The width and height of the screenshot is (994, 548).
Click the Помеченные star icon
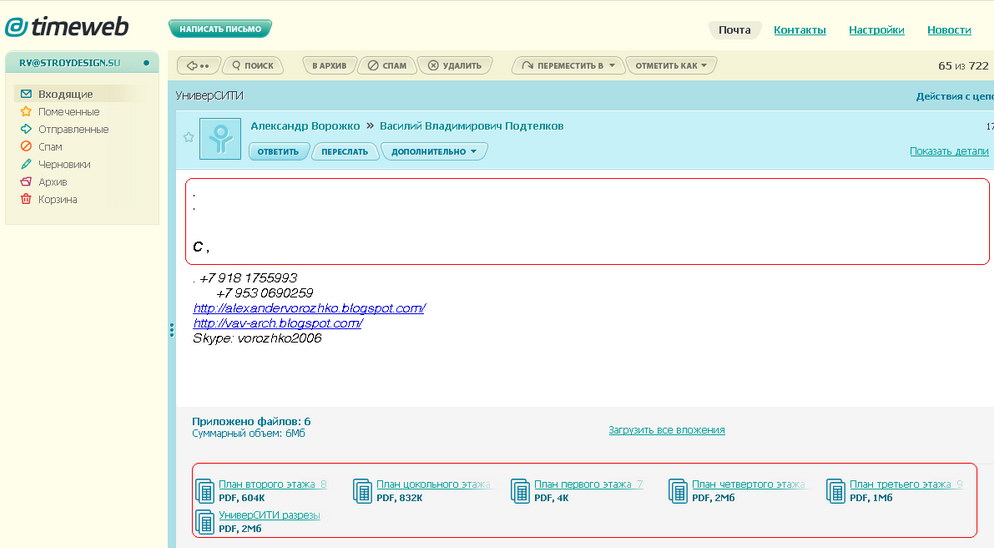pyautogui.click(x=26, y=112)
